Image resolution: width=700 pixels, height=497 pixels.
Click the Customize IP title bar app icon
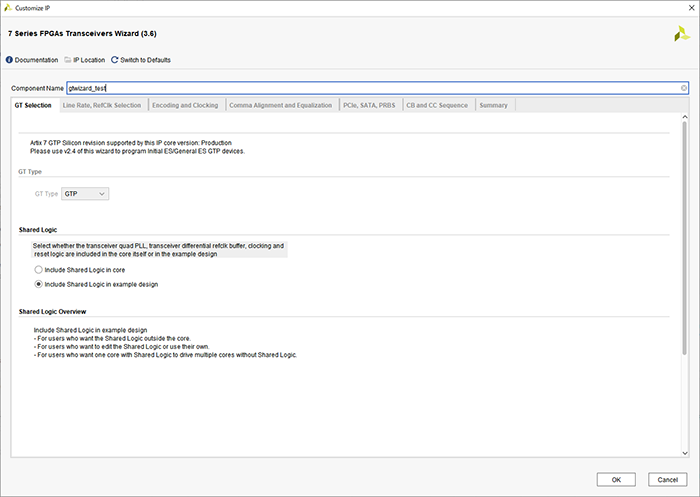(x=8, y=8)
